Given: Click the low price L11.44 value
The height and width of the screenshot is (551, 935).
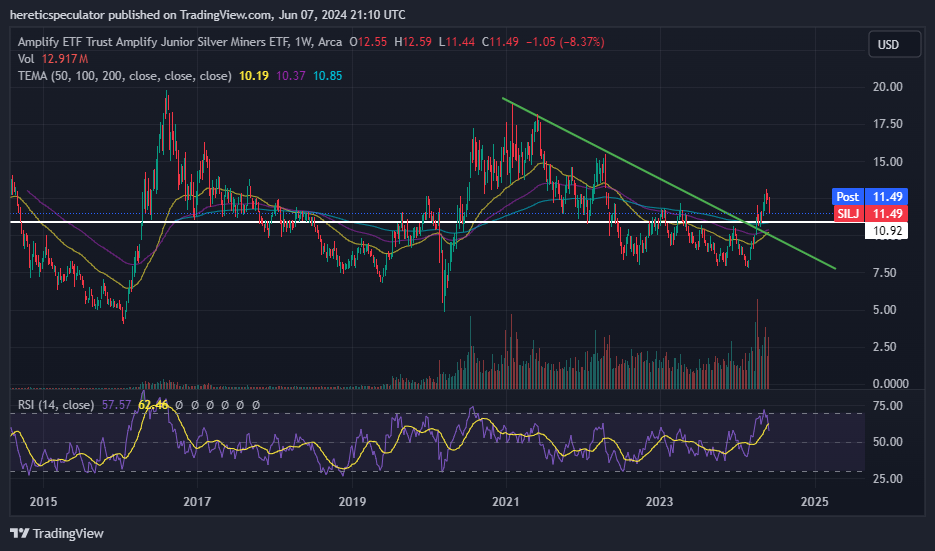Looking at the screenshot, I should (457, 42).
